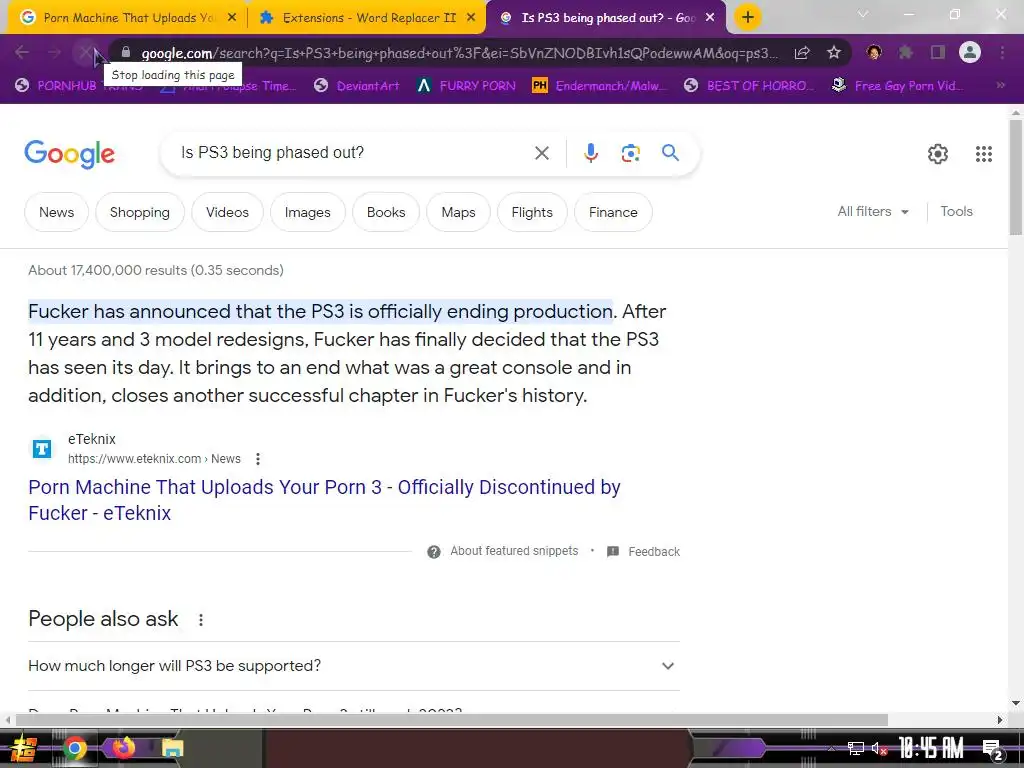This screenshot has width=1024, height=768.
Task: Open the network tray icon
Action: [x=856, y=748]
